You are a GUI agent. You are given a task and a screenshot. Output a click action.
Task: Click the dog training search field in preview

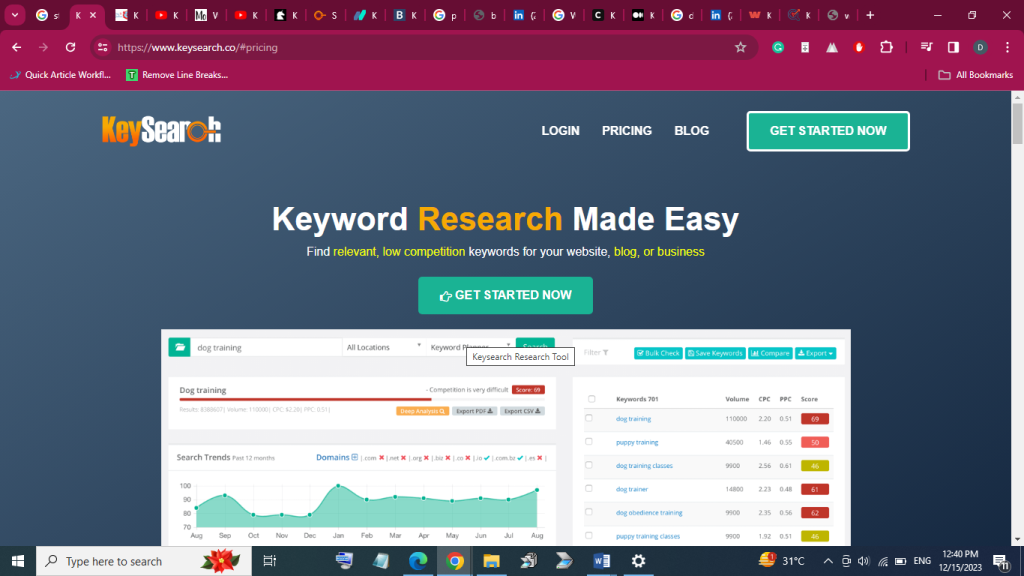(x=266, y=347)
